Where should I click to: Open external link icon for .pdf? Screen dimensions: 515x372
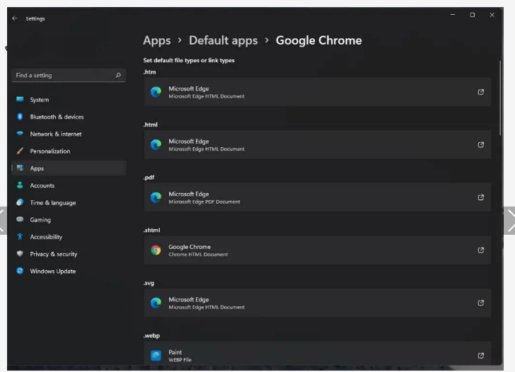point(481,197)
